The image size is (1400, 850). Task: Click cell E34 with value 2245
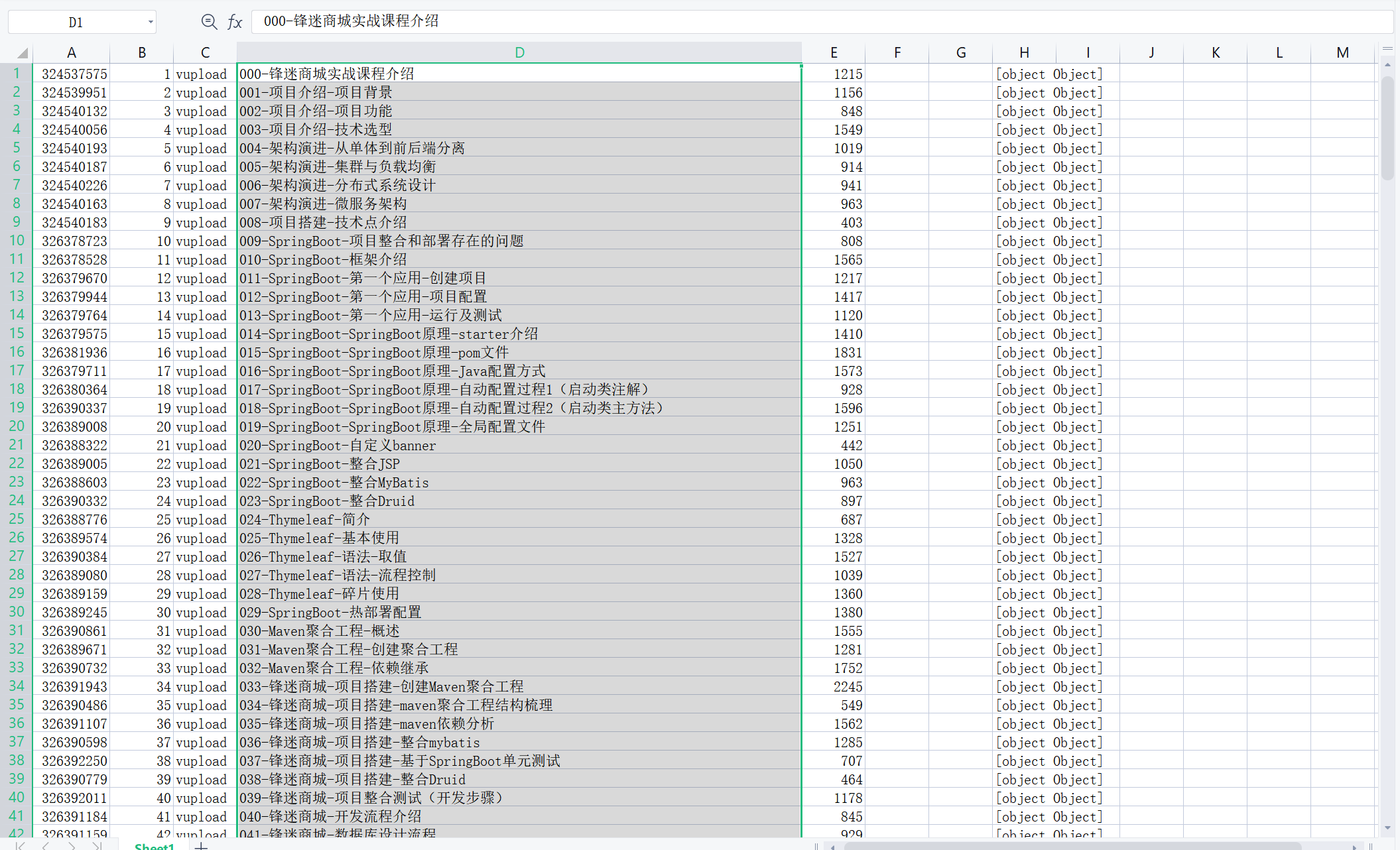tap(833, 687)
